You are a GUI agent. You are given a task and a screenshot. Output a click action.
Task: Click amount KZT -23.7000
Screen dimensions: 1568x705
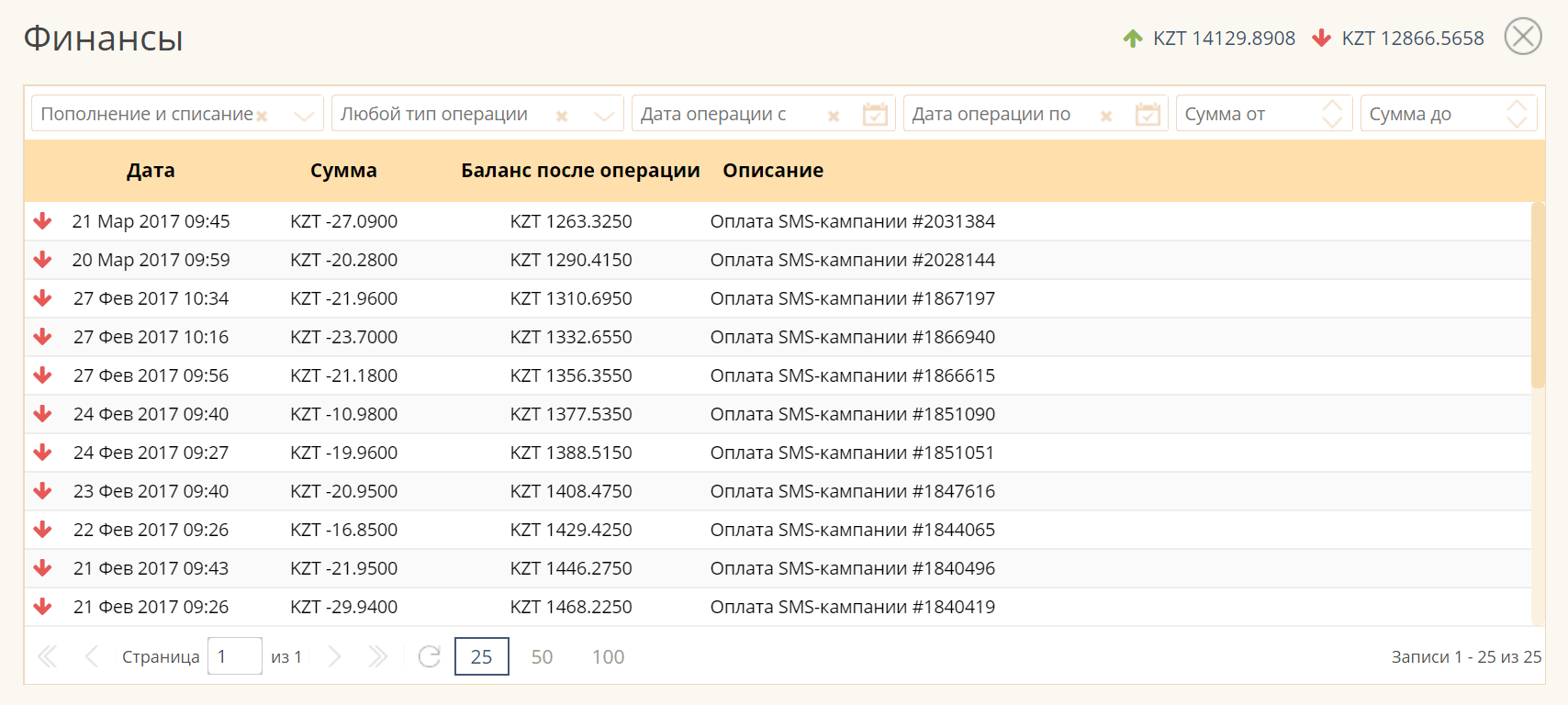pos(344,337)
